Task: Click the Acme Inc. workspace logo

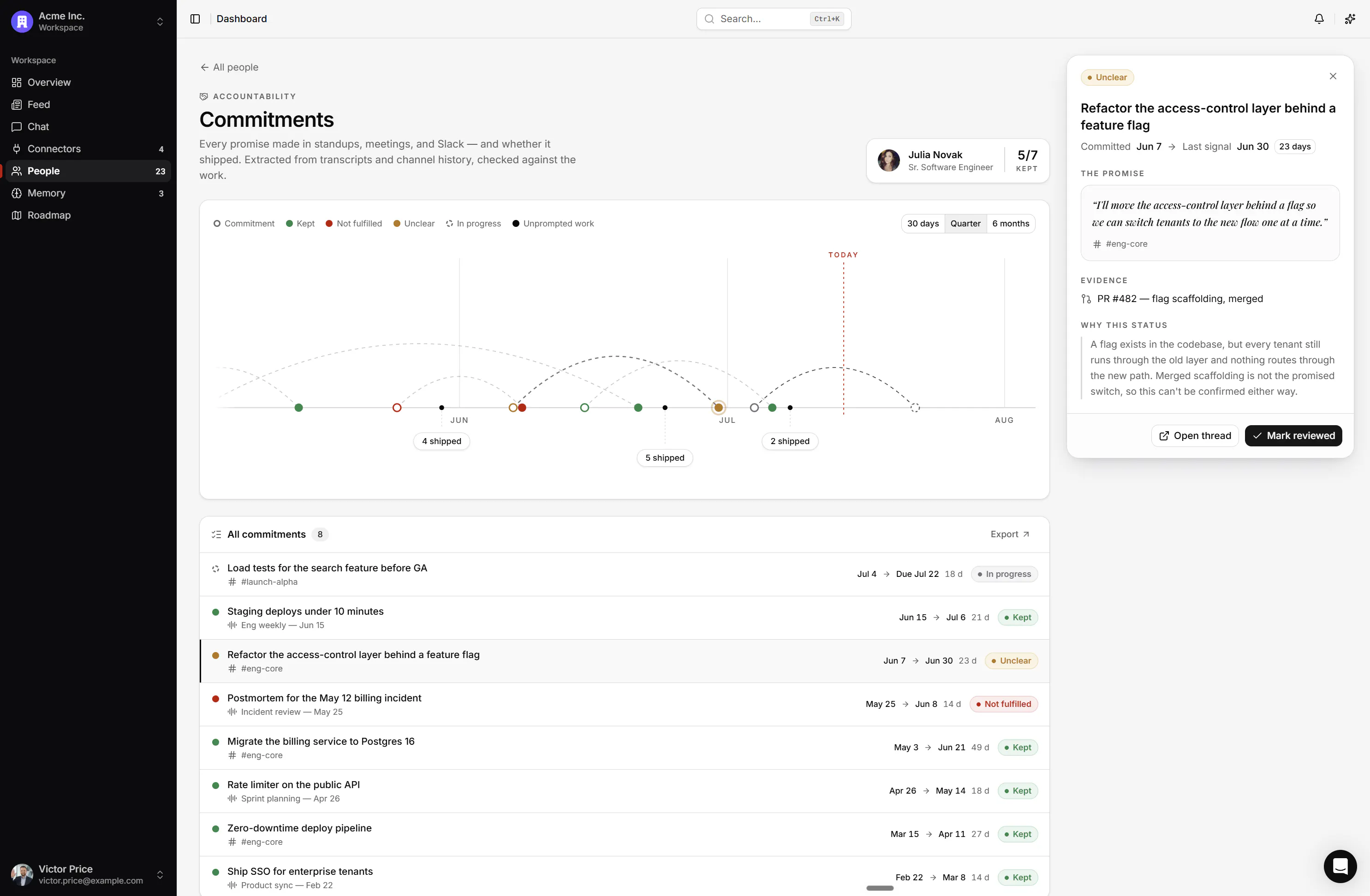Action: click(x=22, y=22)
